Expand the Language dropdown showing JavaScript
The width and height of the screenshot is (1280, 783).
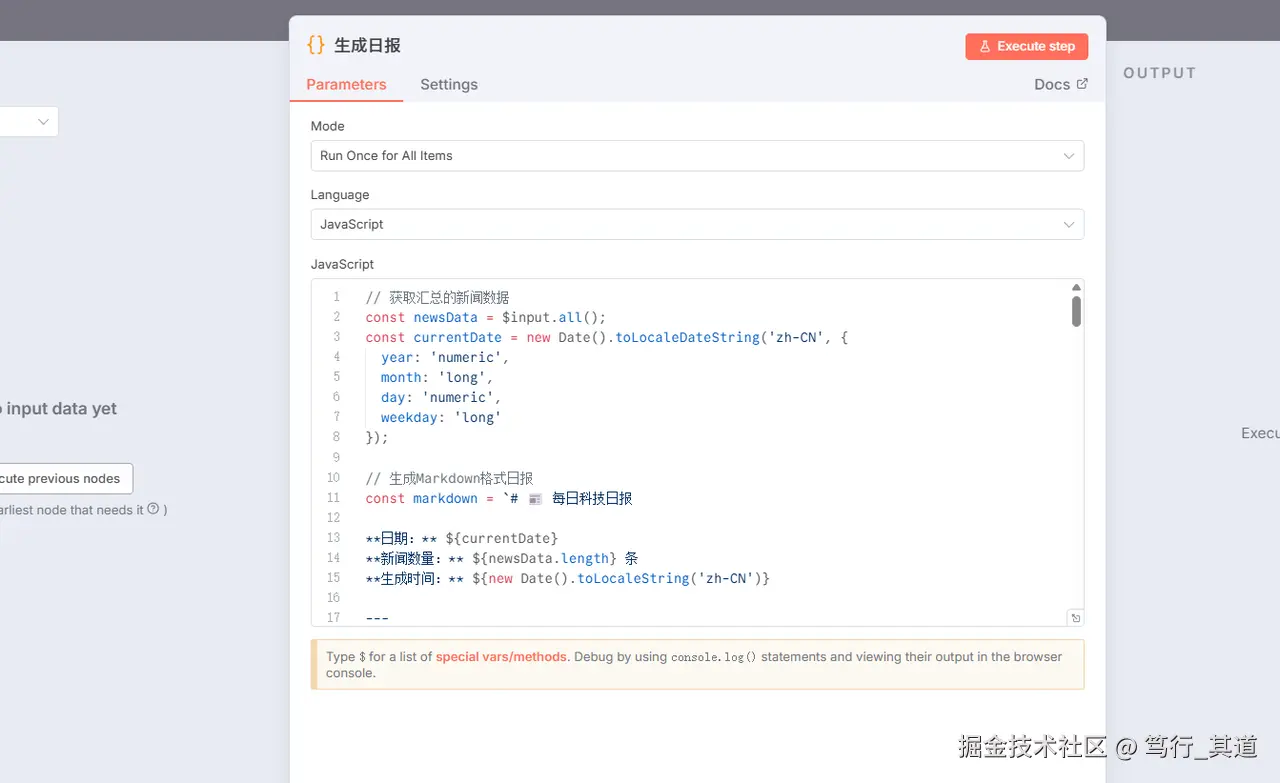tap(697, 224)
